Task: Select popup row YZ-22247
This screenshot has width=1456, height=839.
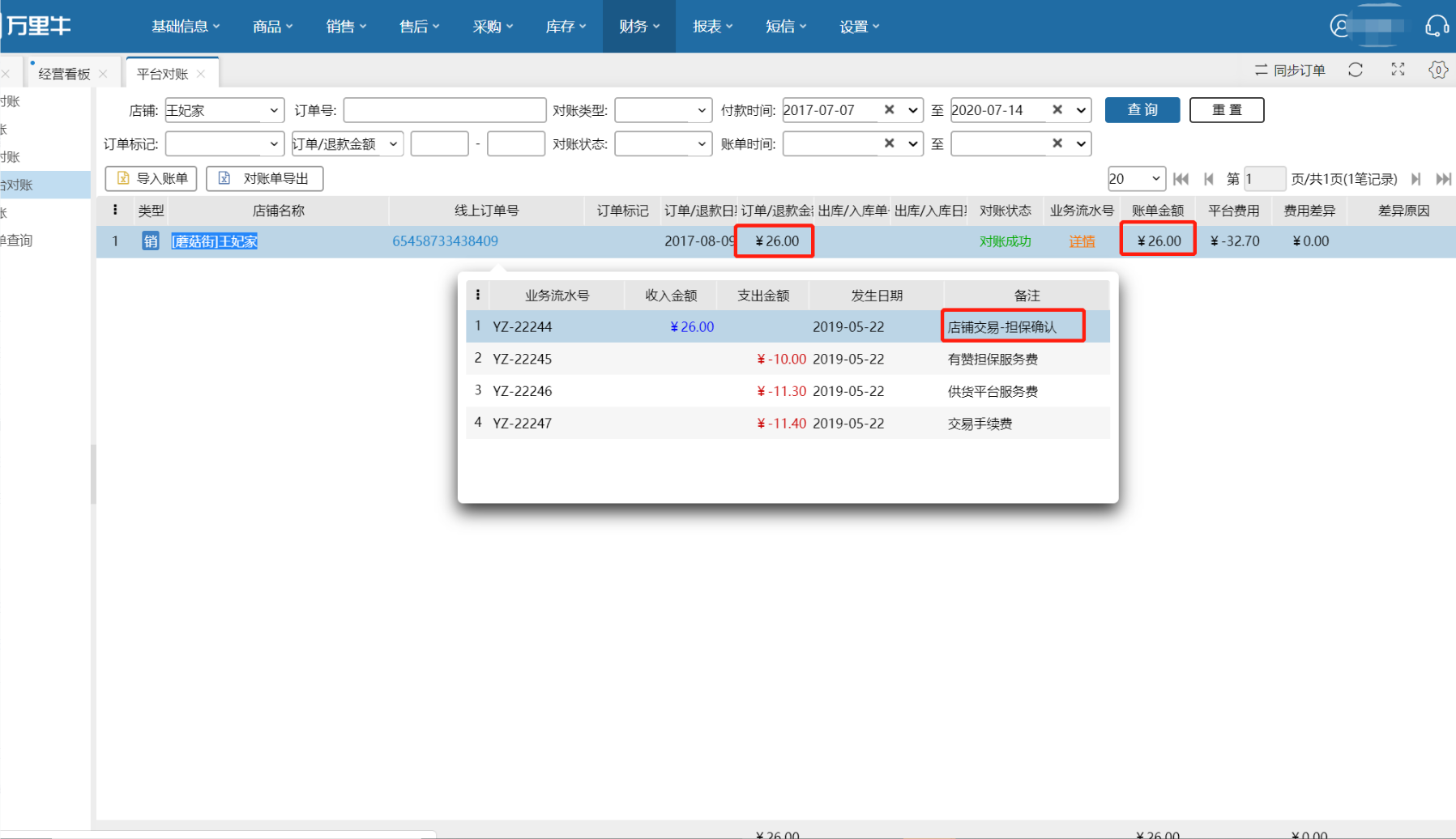Action: click(788, 423)
